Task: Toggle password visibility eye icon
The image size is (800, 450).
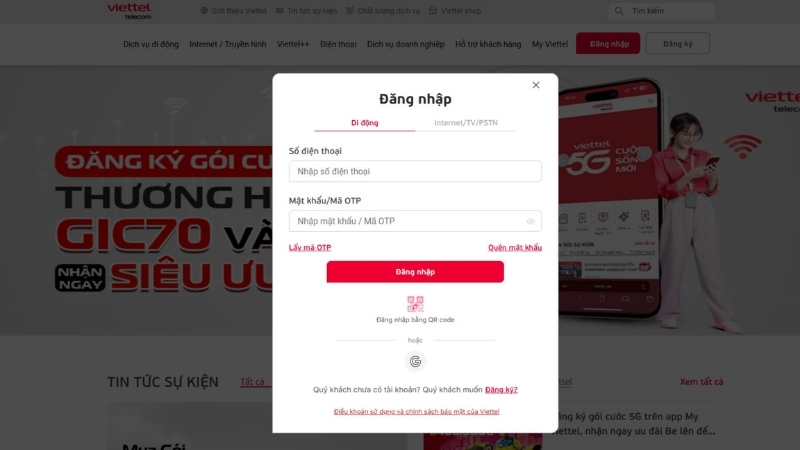Action: [x=531, y=221]
